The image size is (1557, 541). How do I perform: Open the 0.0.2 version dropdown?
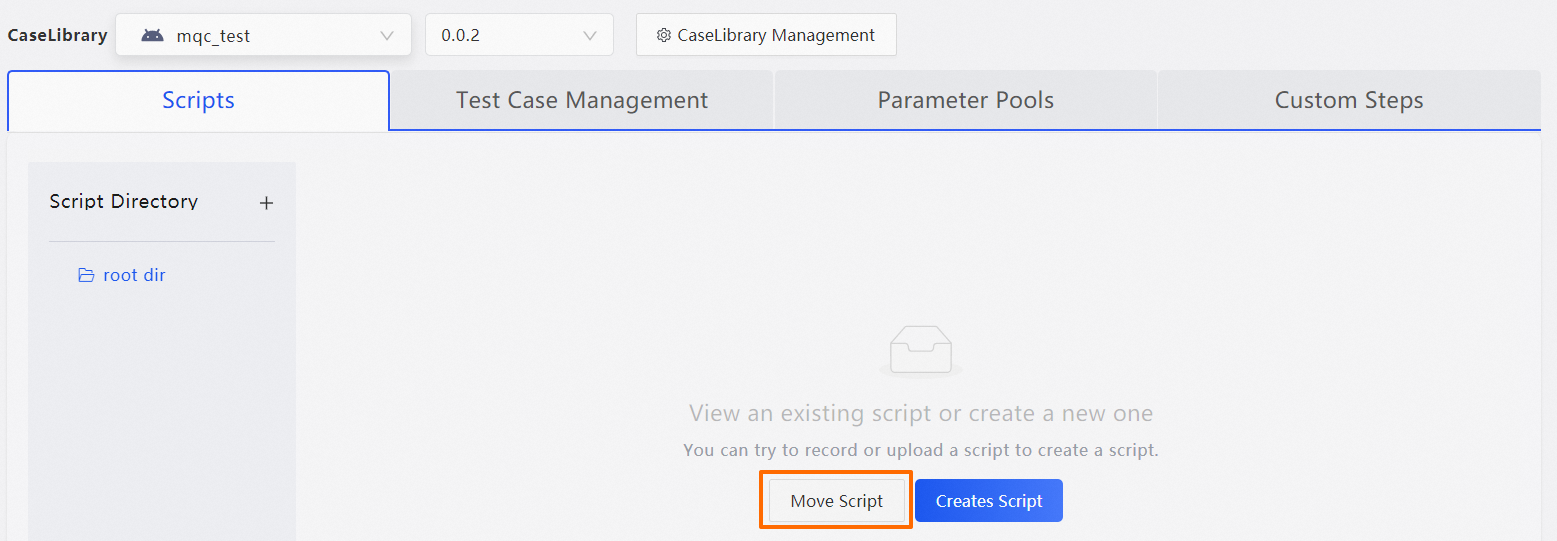pyautogui.click(x=518, y=35)
